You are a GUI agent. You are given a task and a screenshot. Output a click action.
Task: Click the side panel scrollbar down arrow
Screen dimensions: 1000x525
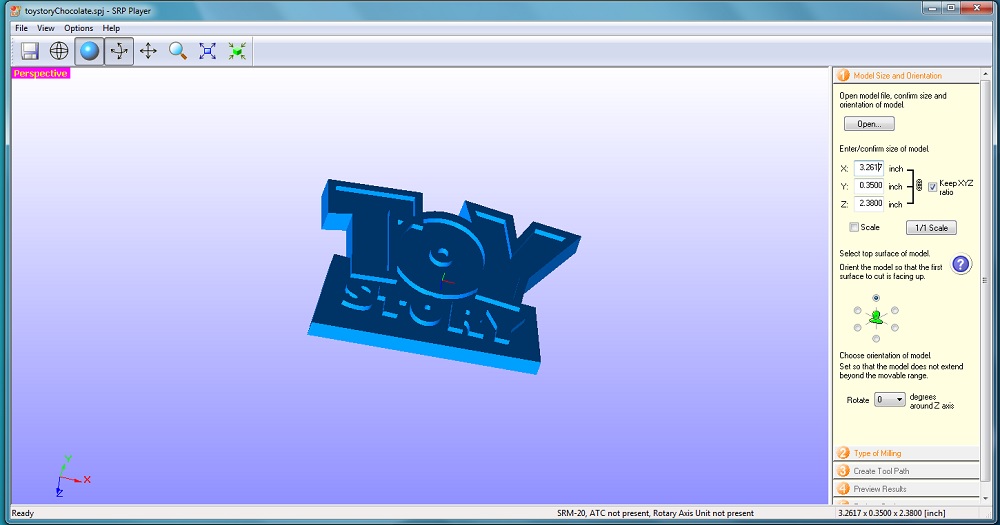(985, 498)
